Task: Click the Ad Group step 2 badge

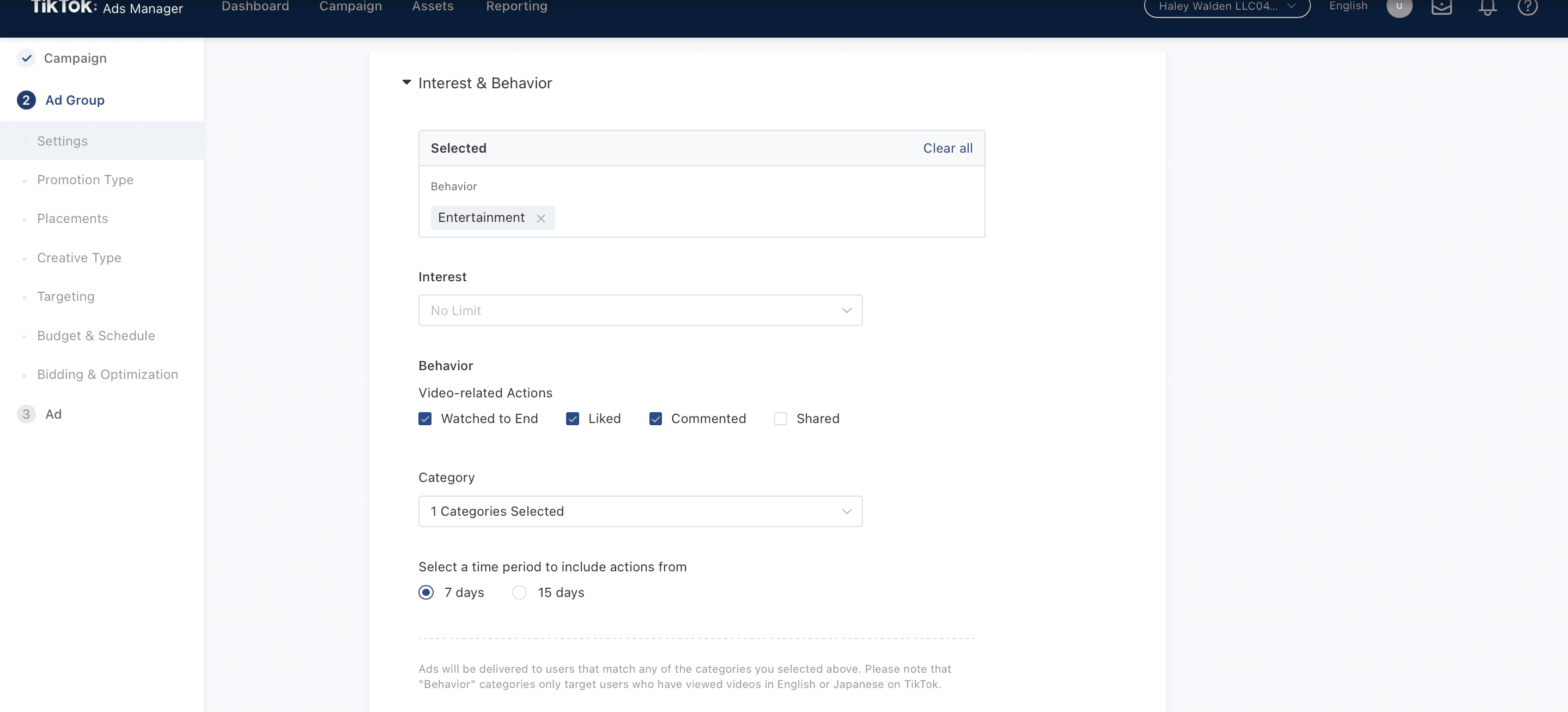Action: (26, 100)
